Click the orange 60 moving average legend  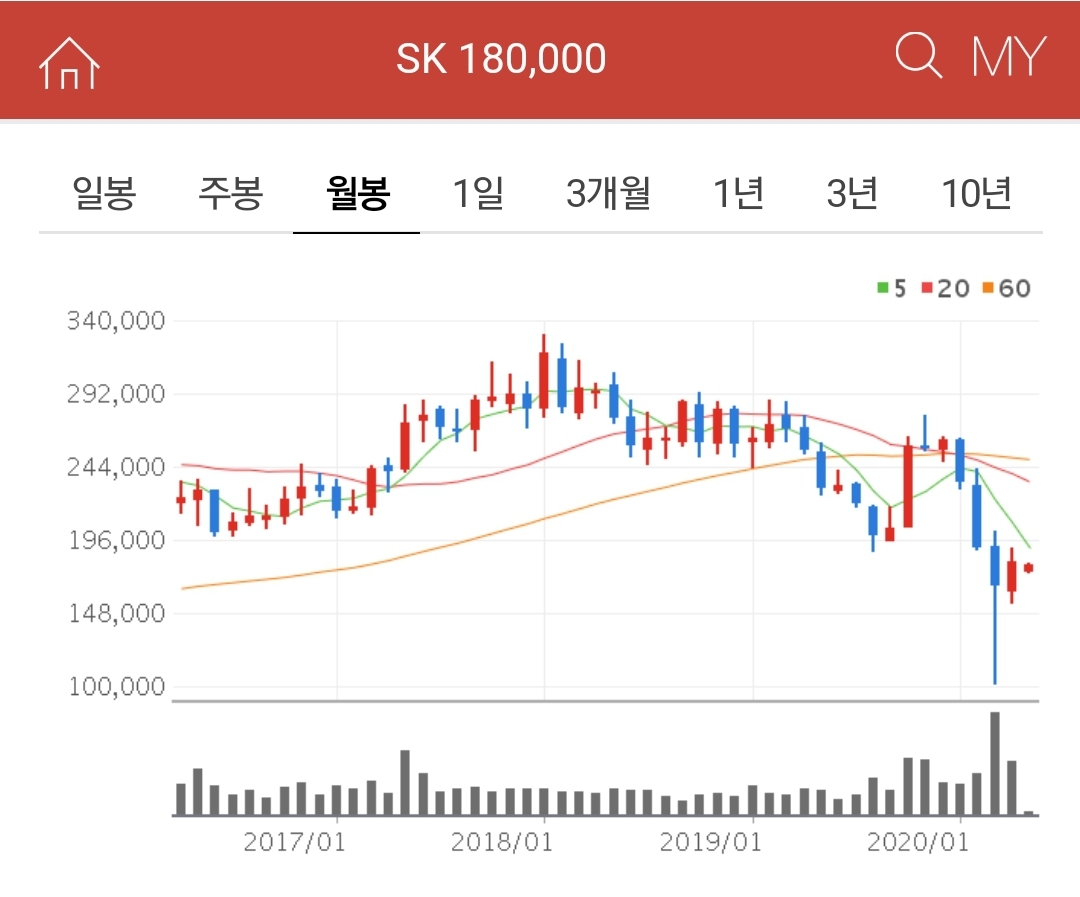(x=1006, y=288)
